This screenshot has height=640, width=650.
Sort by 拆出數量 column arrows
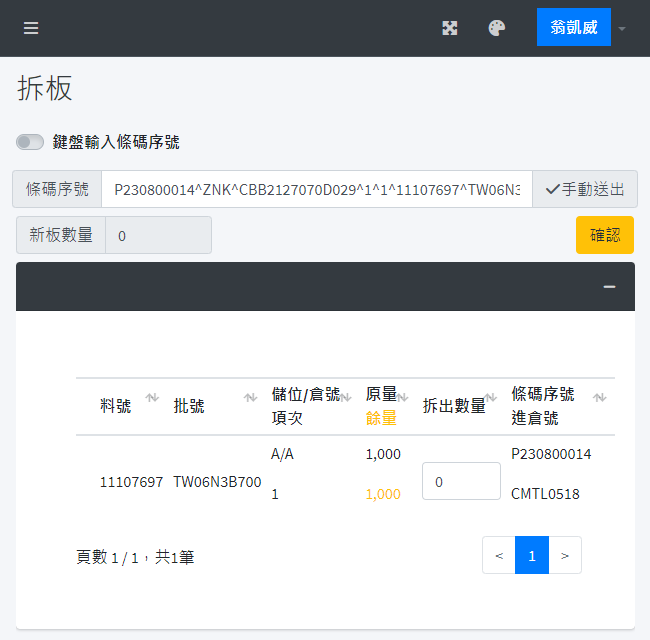[491, 398]
